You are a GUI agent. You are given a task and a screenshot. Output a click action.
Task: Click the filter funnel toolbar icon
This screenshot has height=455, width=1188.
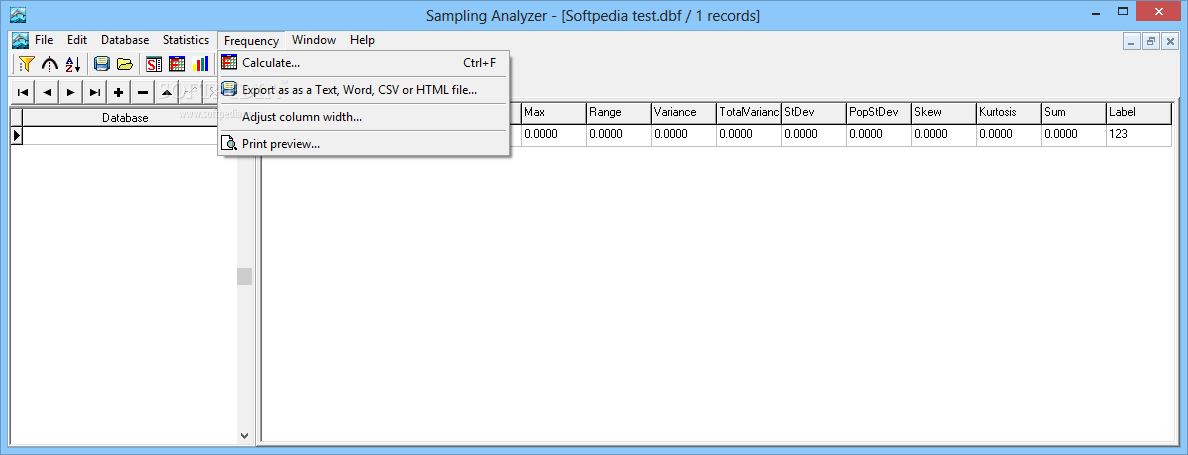point(27,64)
